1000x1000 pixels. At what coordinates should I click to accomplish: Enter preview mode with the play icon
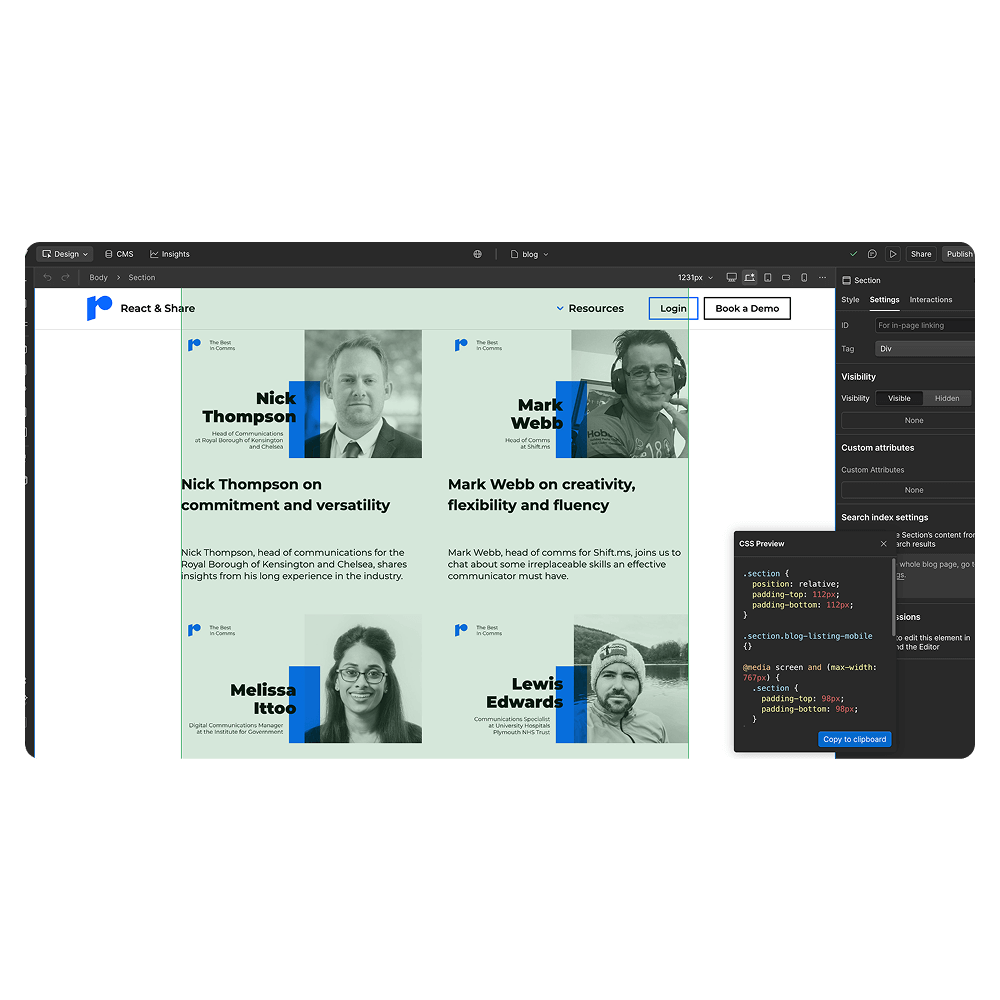(893, 253)
